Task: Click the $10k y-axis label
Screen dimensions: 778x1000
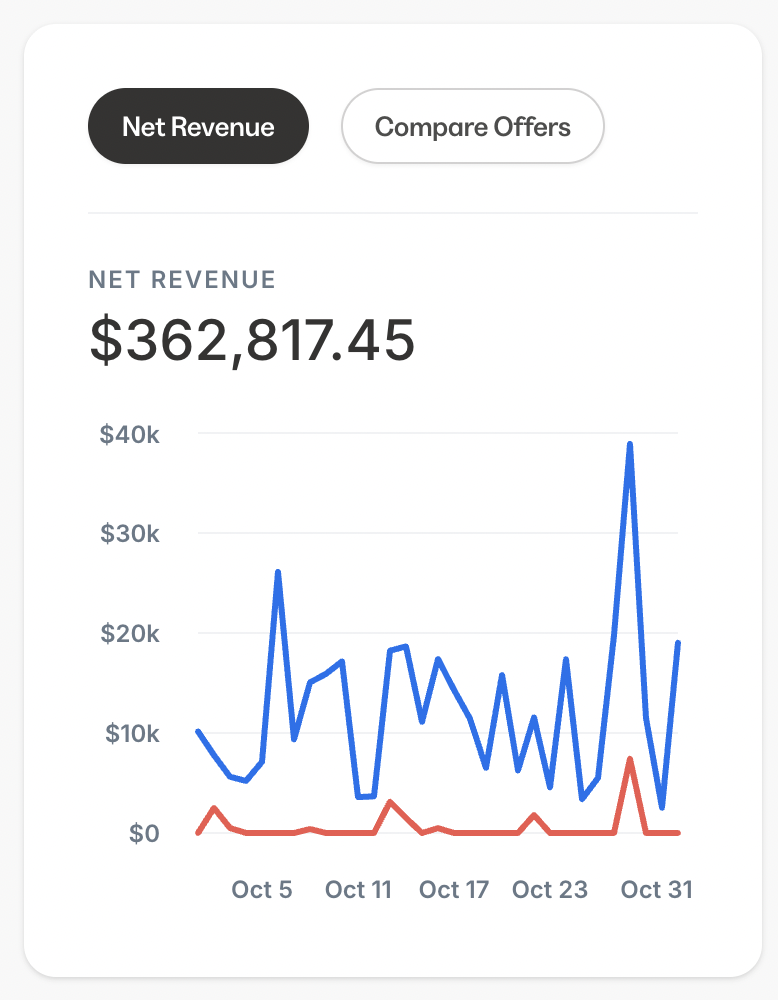Action: [x=130, y=734]
